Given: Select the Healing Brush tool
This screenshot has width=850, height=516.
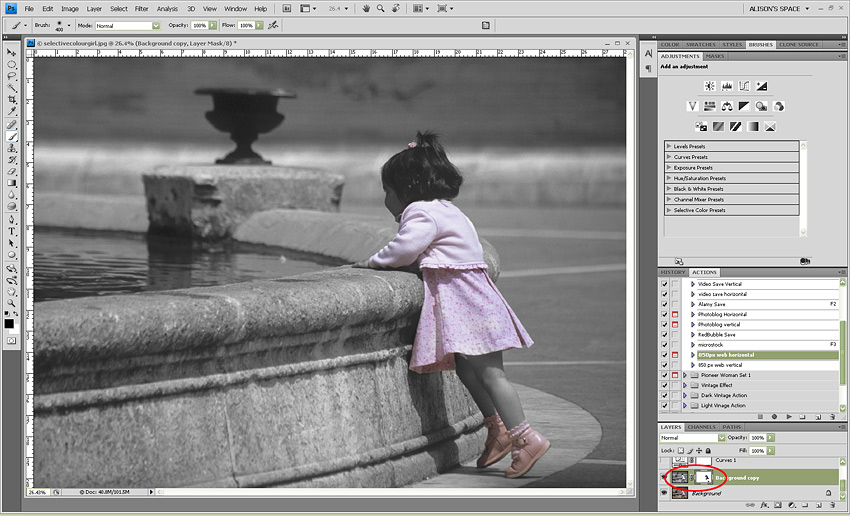Looking at the screenshot, I should click(11, 125).
